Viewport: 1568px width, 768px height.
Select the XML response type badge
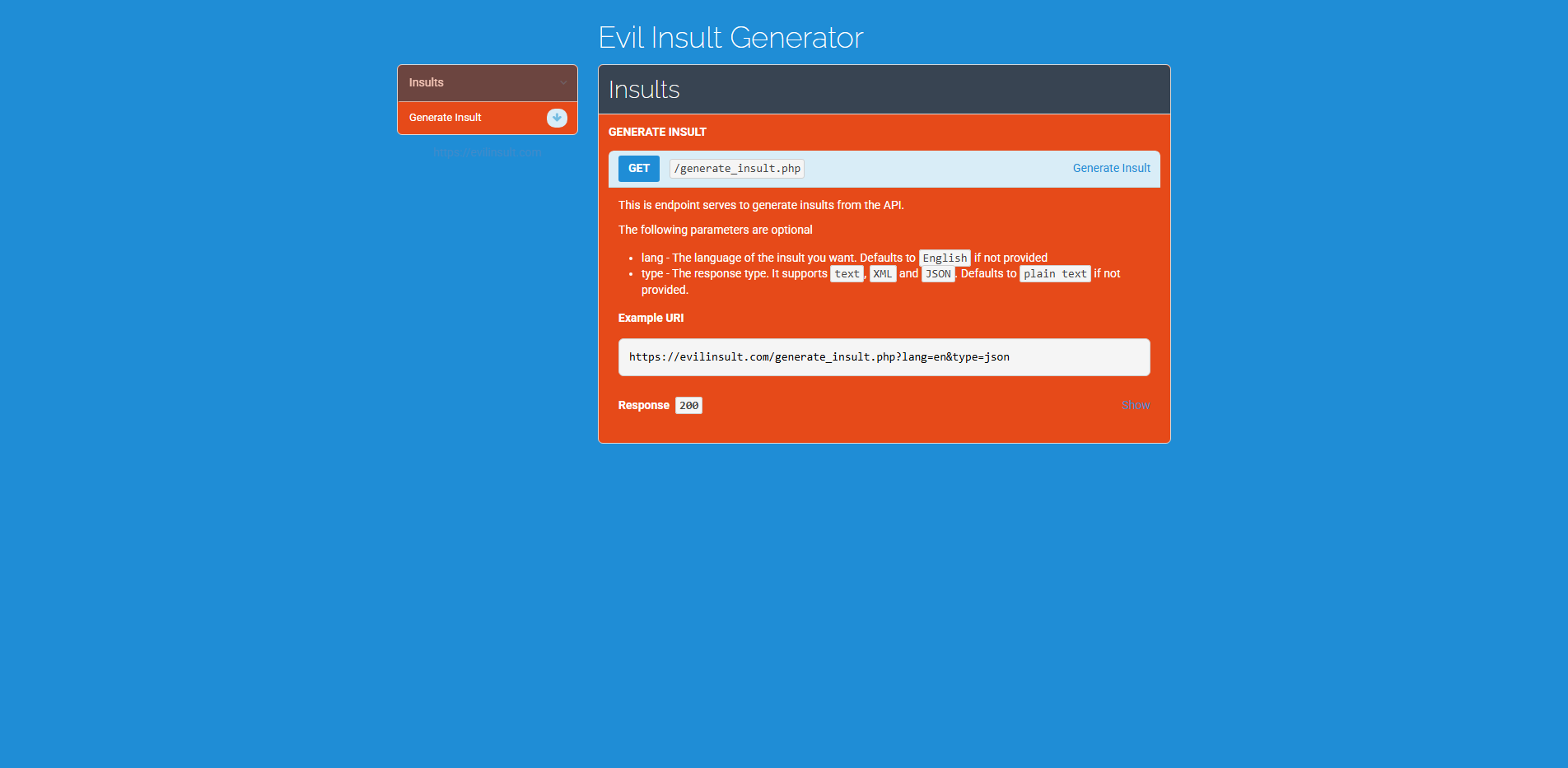pos(882,273)
